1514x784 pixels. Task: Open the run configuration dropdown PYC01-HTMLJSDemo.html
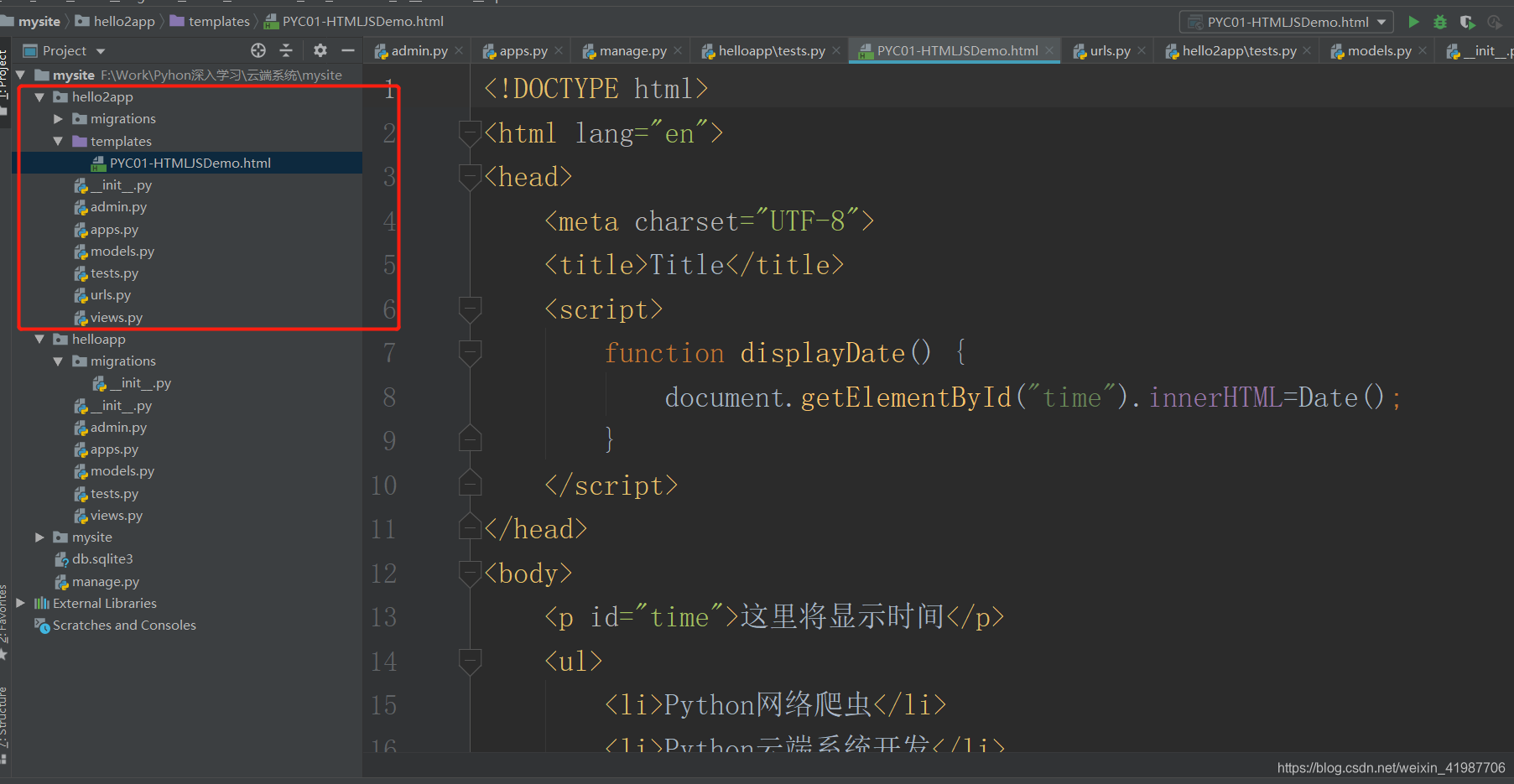coord(1287,22)
